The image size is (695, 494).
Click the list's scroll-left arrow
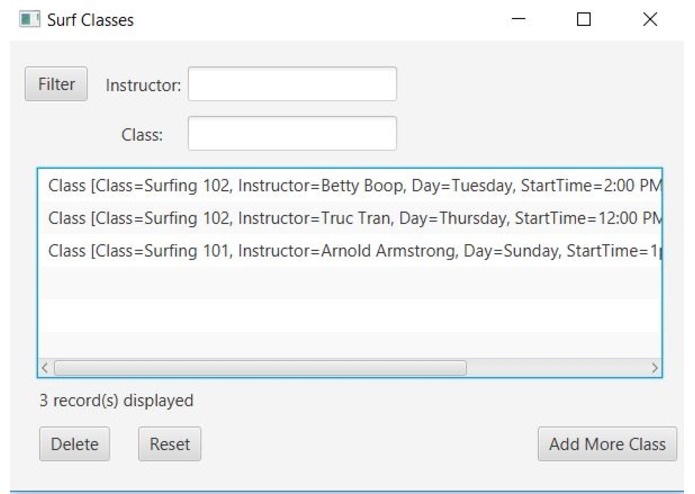point(44,368)
